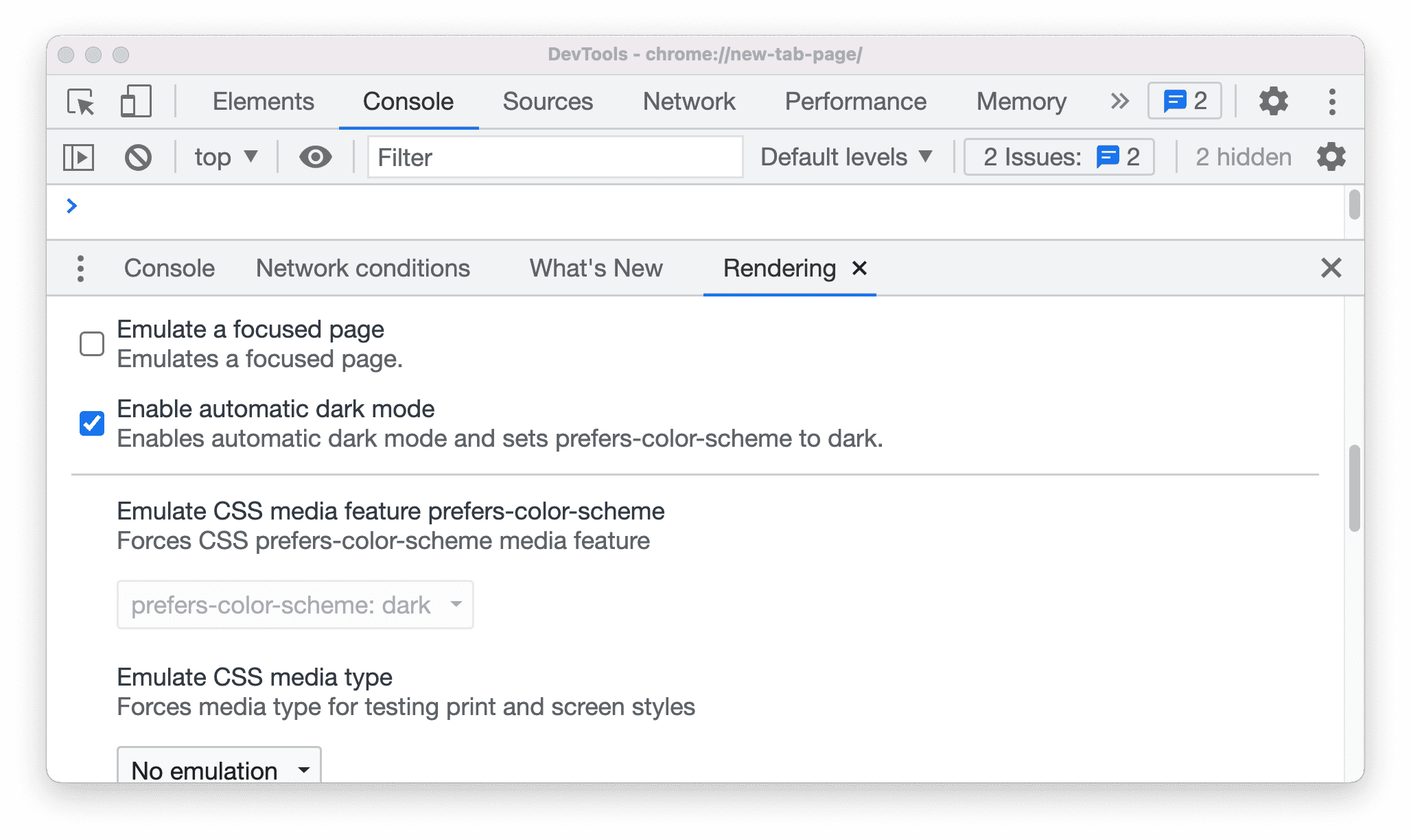Image resolution: width=1411 pixels, height=840 pixels.
Task: Close the Rendering panel
Action: [x=860, y=268]
